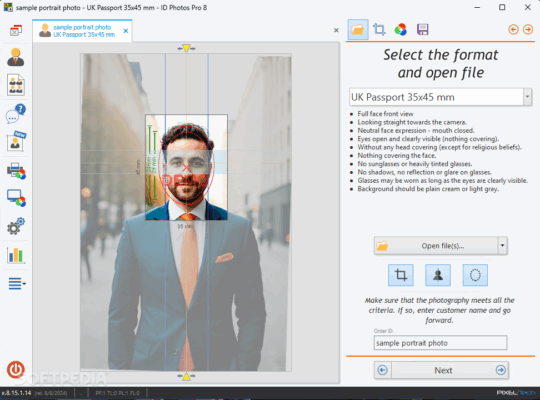The height and width of the screenshot is (400, 540).
Task: Open the settings gears icon
Action: tap(15, 226)
